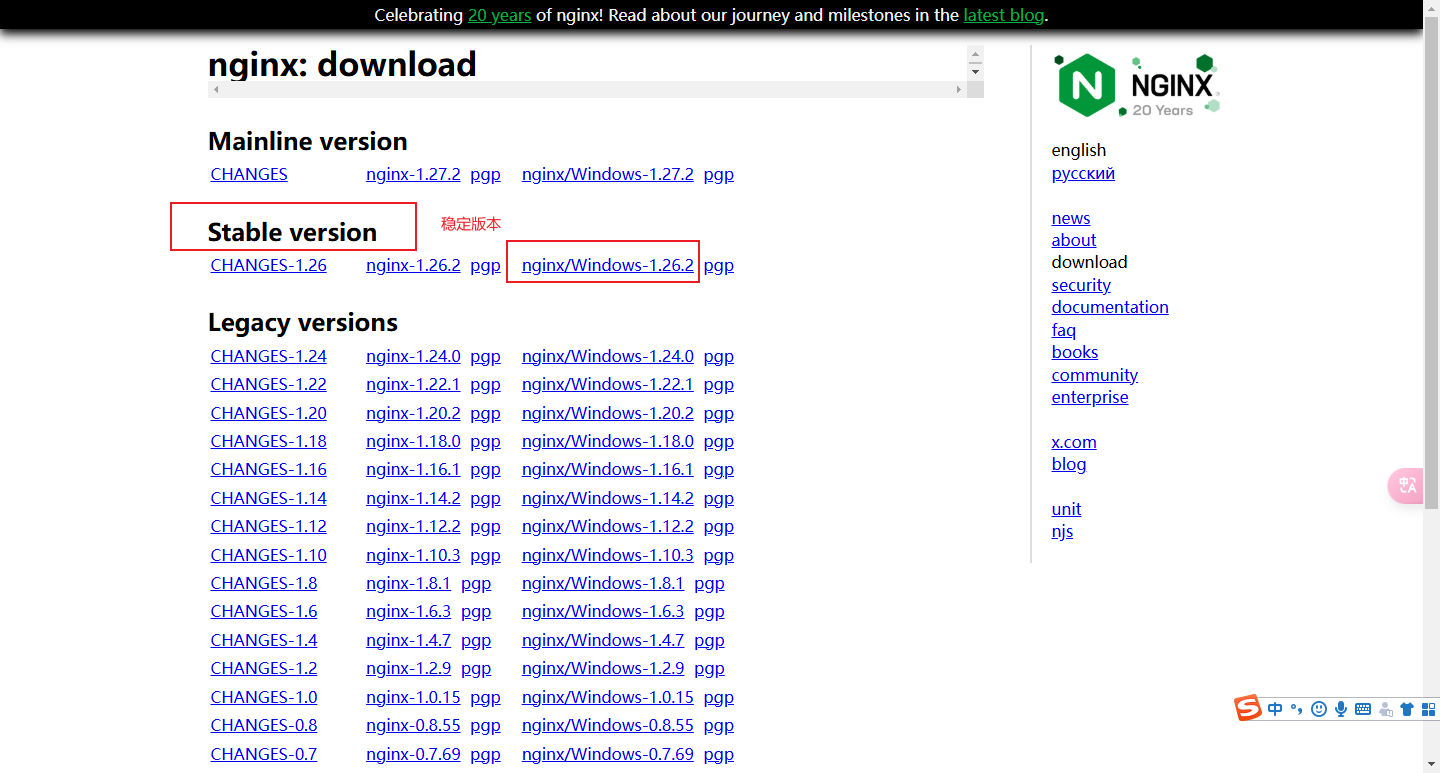
Task: Download nginx/Windows-1.10.3
Action: point(607,555)
